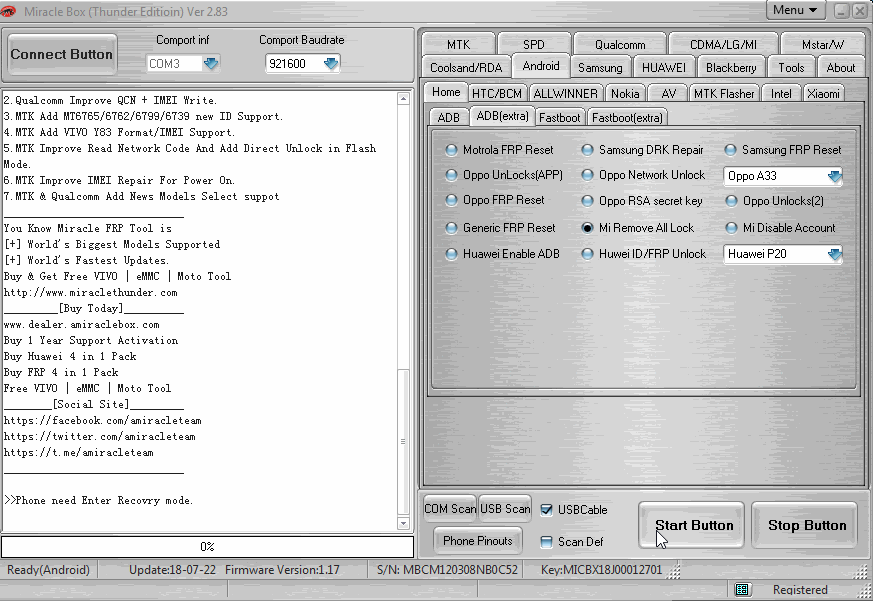Open the Comport Baudrate 921600 dropdown arrow
The height and width of the screenshot is (601, 873).
coord(331,63)
